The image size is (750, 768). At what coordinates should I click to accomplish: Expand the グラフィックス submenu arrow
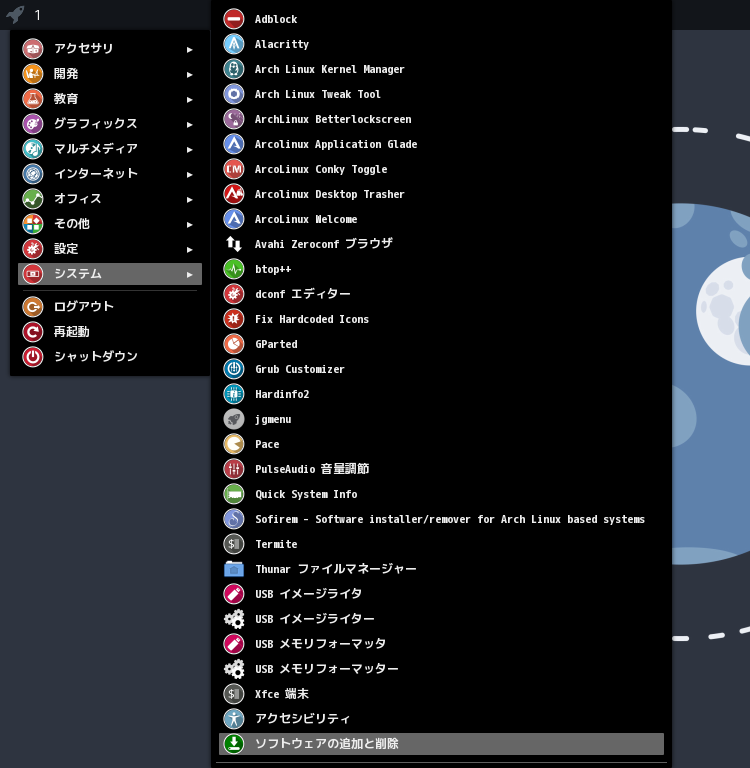pos(190,124)
